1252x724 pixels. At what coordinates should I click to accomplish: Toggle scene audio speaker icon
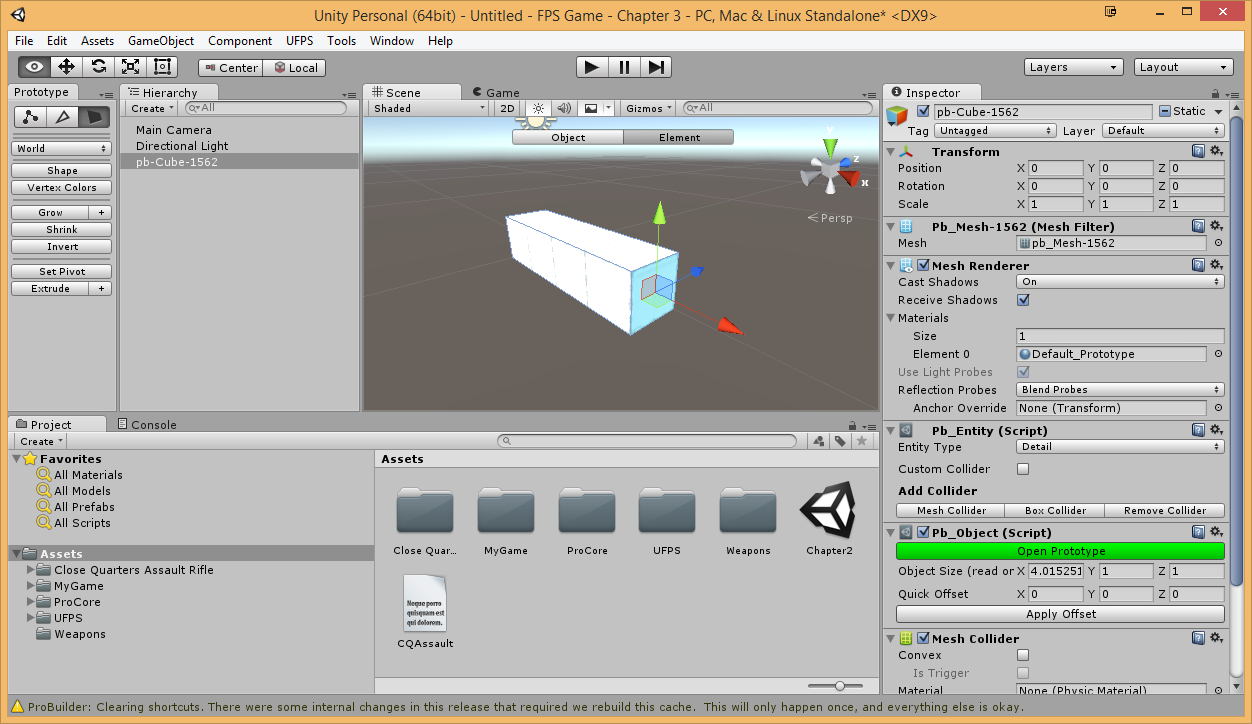tap(564, 108)
